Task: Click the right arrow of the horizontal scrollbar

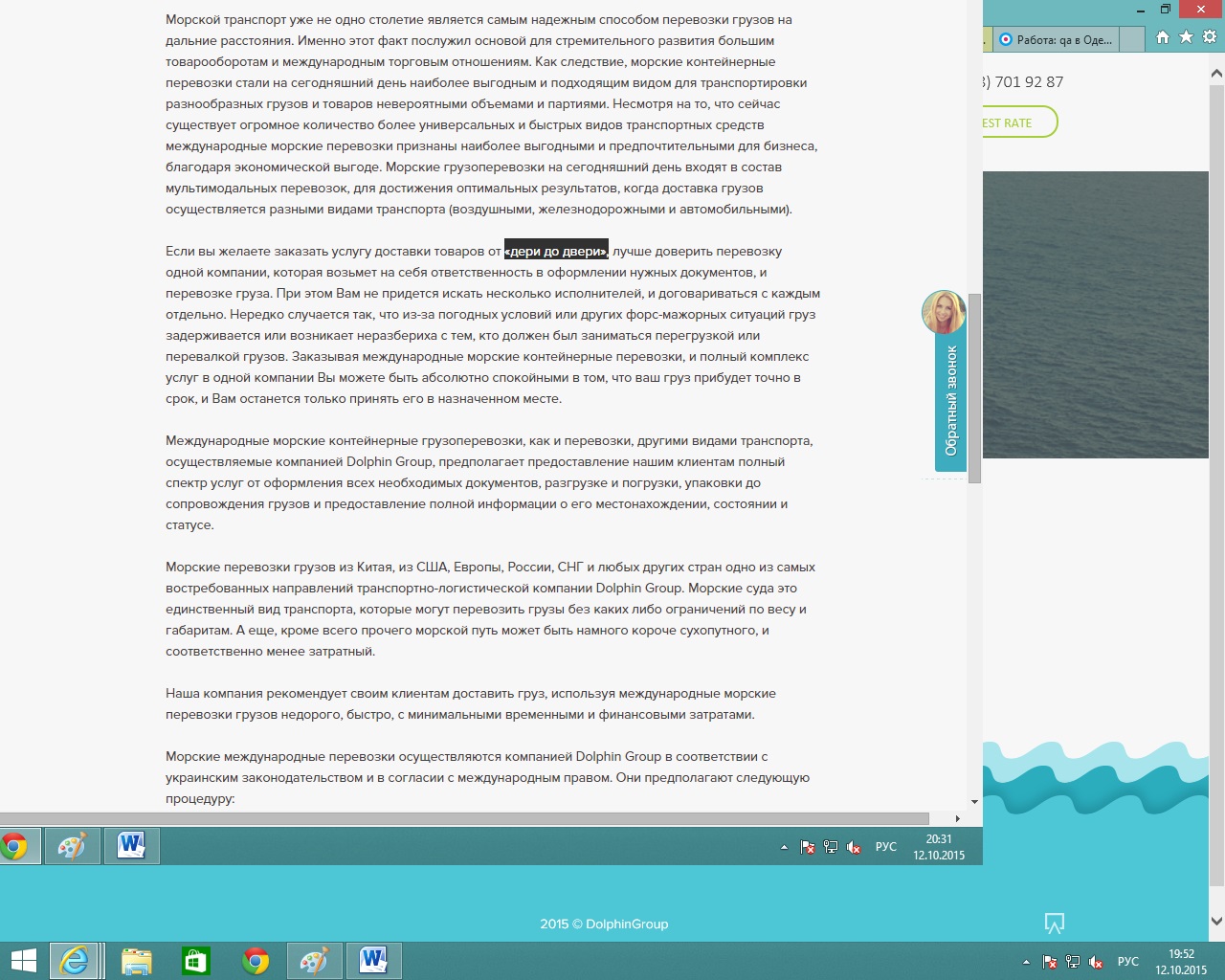Action: click(x=957, y=818)
